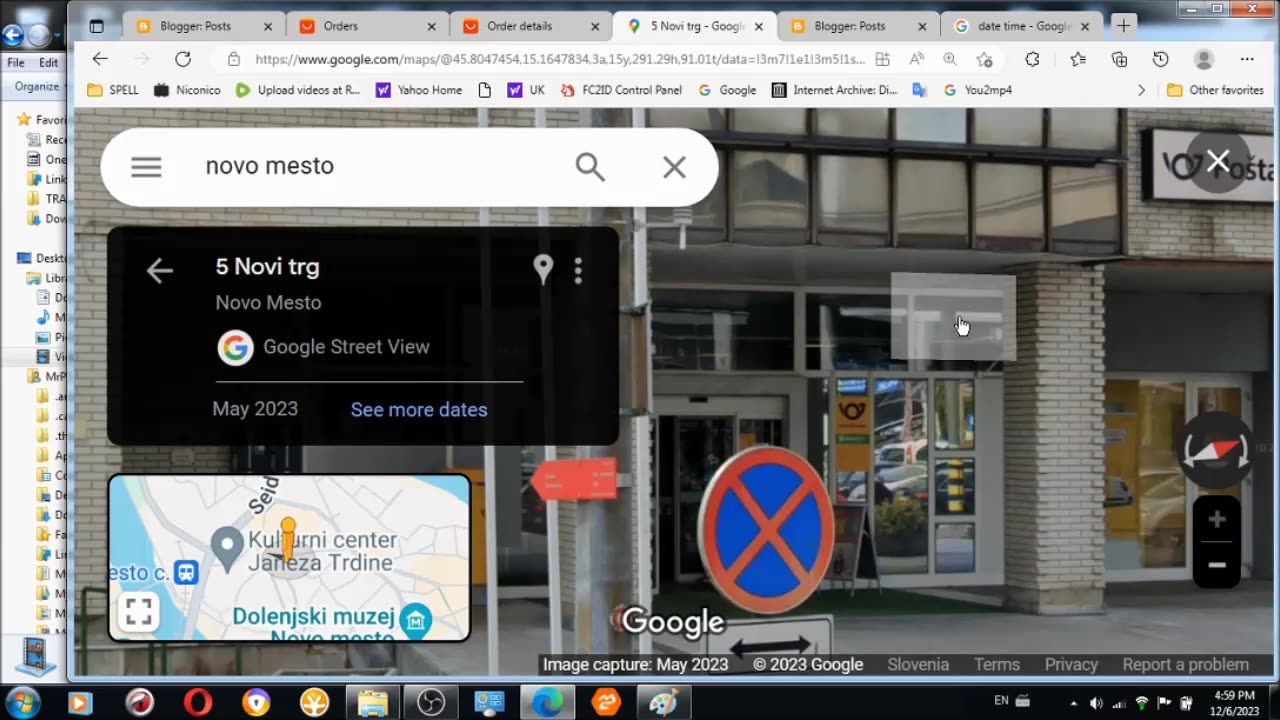Zoom in Street View with plus button
Image resolution: width=1280 pixels, height=720 pixels.
1216,519
